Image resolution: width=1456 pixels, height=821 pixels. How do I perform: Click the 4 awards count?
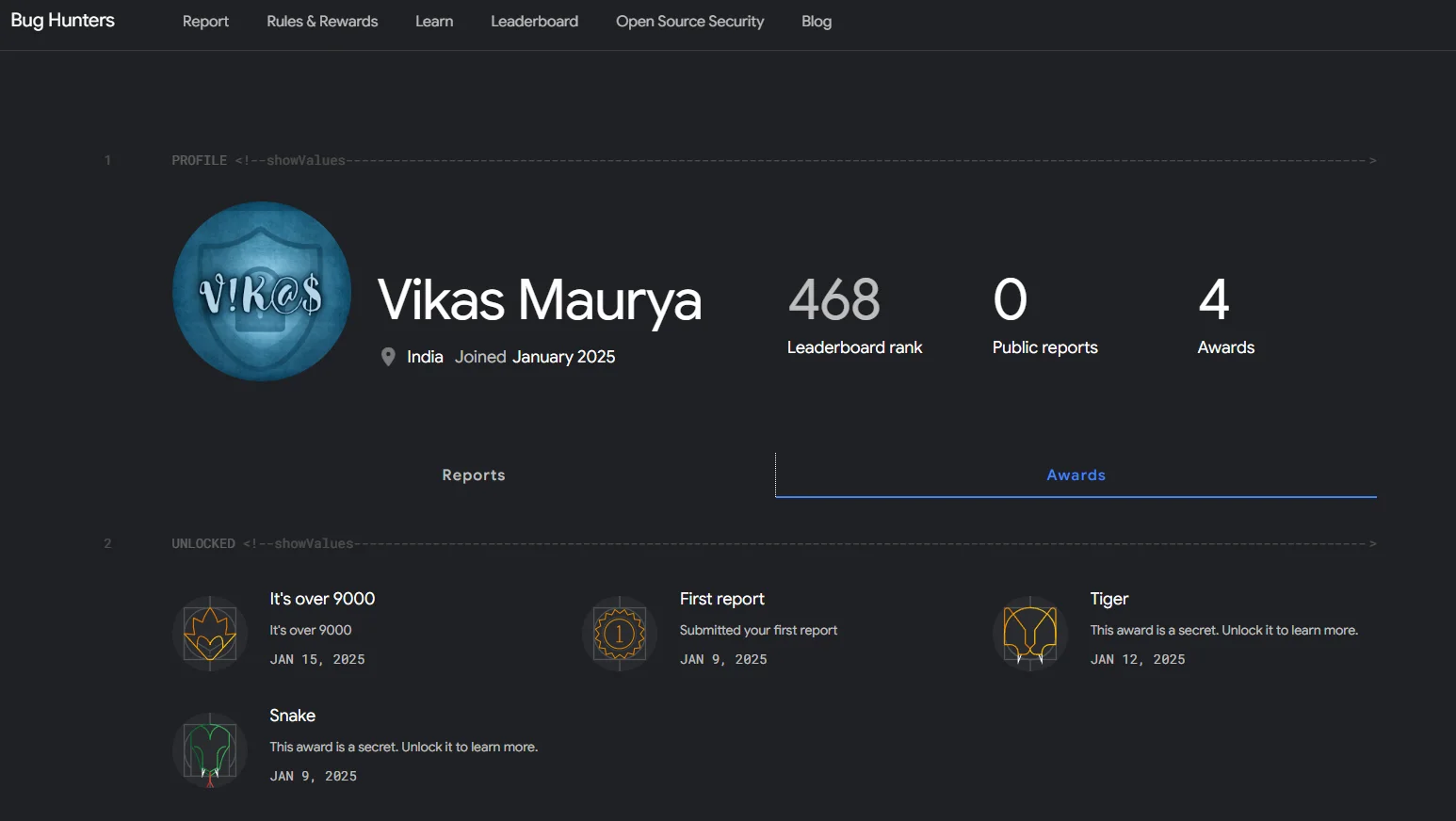coord(1214,299)
